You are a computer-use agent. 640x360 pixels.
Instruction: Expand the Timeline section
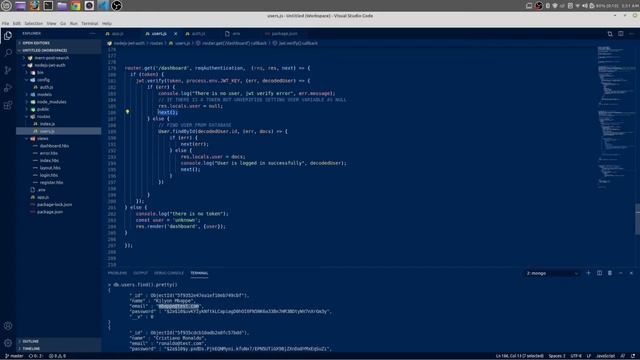[58, 349]
